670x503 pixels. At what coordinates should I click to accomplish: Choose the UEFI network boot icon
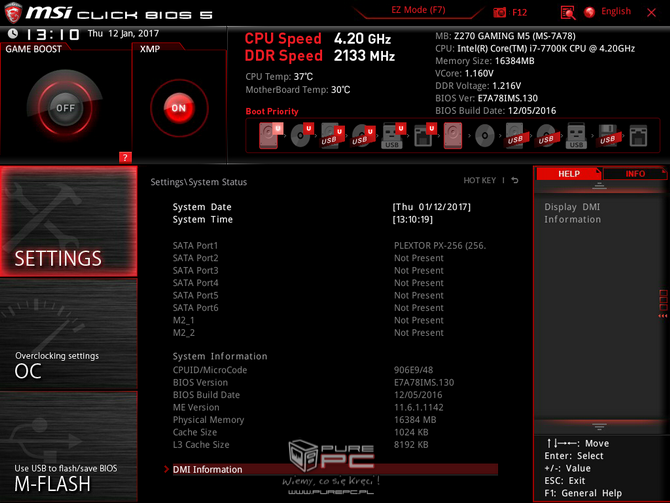click(x=424, y=135)
